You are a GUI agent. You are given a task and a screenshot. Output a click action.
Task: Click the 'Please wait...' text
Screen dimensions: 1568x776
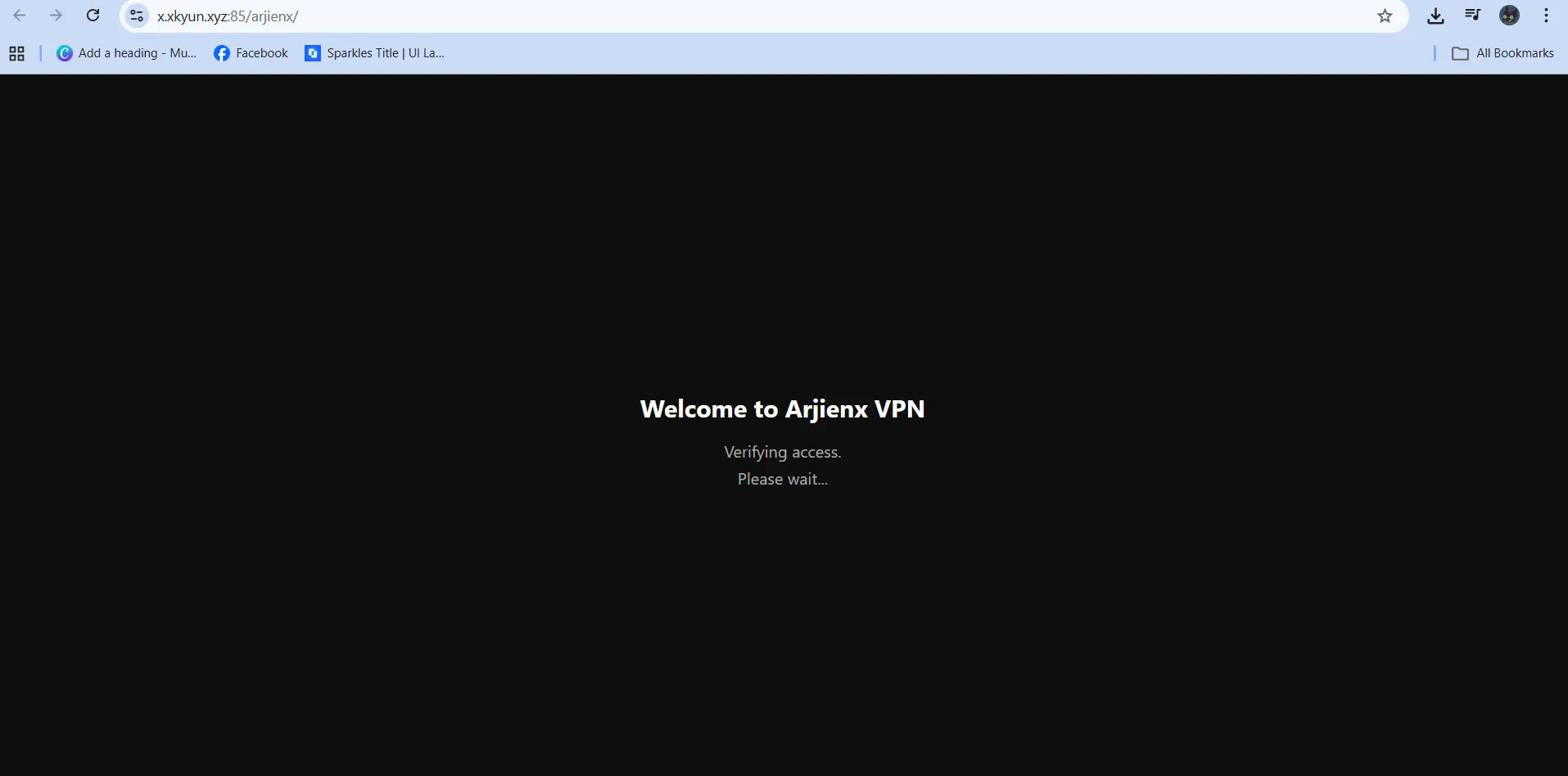pyautogui.click(x=783, y=479)
